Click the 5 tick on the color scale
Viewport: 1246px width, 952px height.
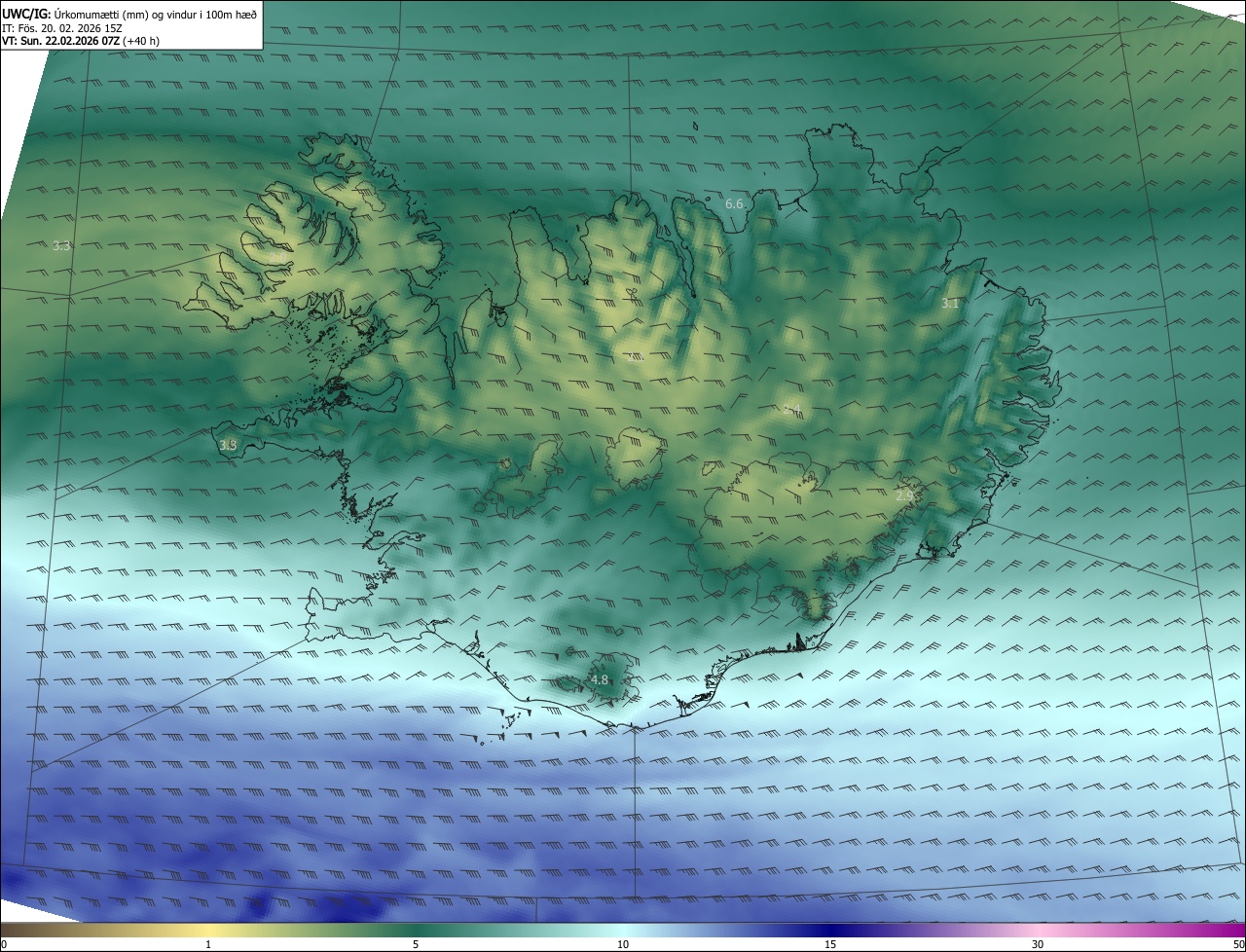coord(416,944)
